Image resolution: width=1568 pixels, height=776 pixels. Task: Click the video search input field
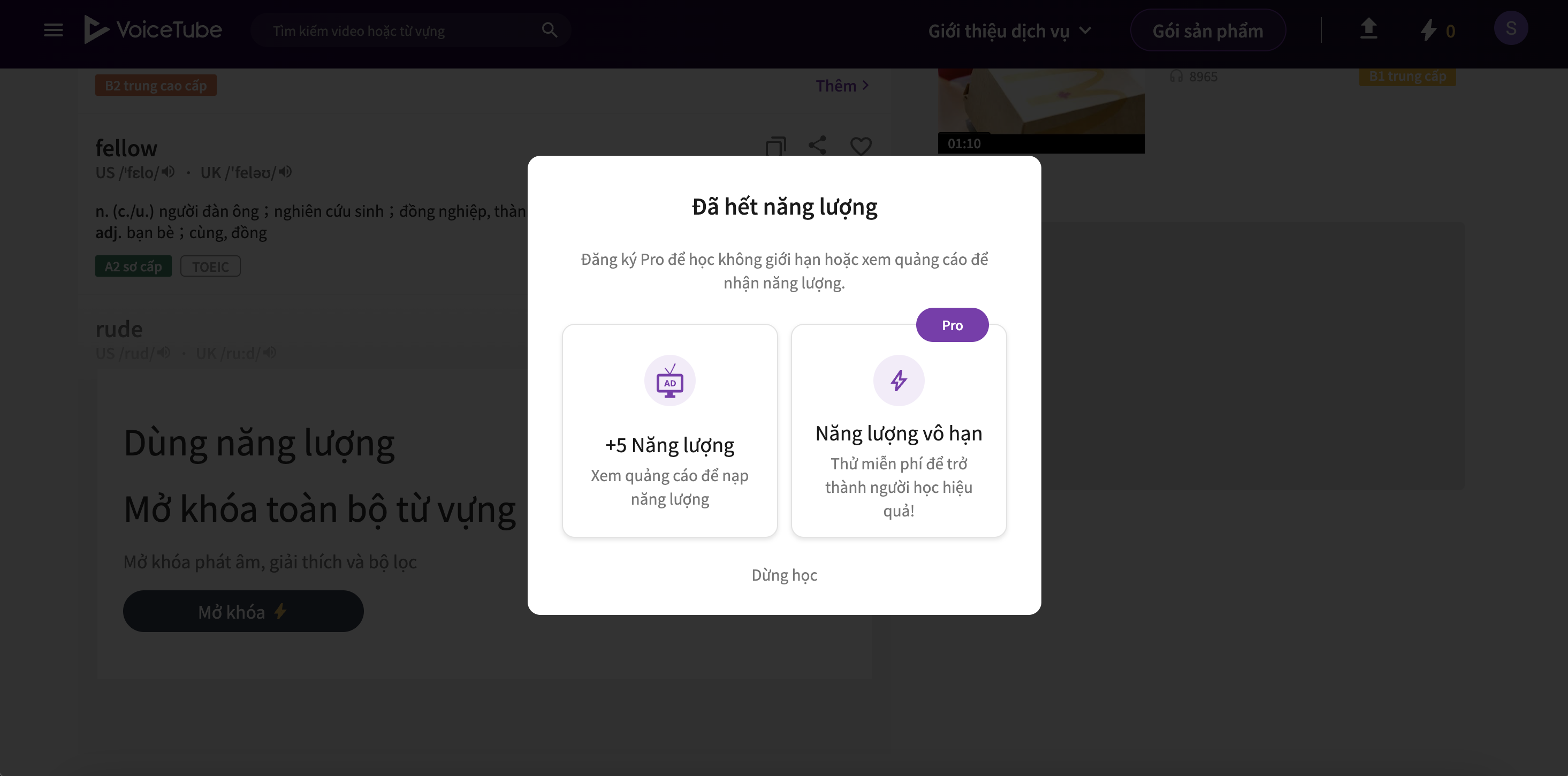point(402,31)
